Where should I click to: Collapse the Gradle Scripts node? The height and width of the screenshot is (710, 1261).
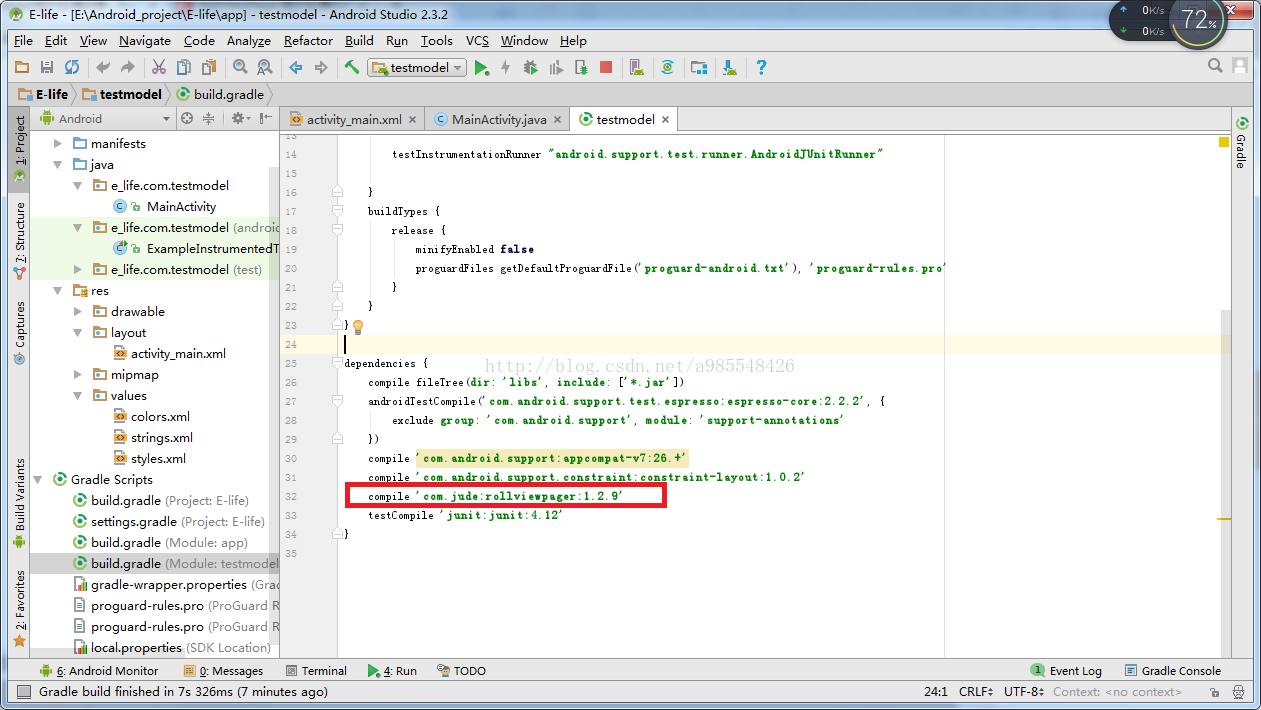pos(38,480)
